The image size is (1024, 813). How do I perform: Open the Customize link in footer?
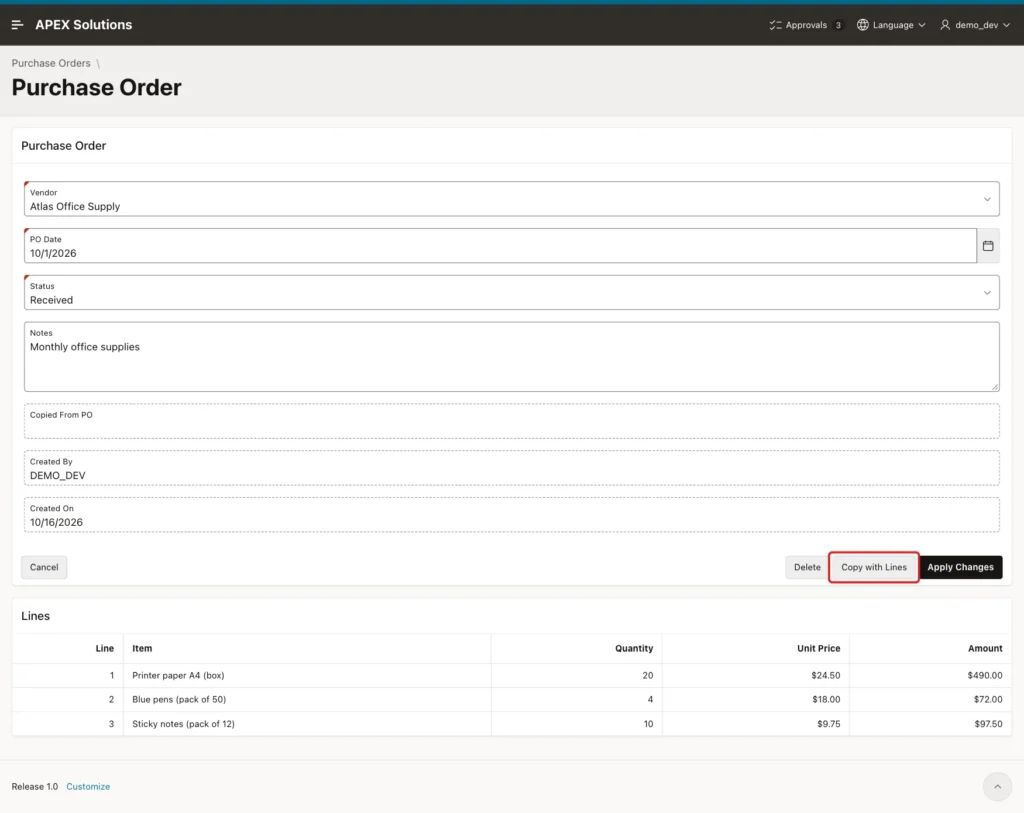tap(88, 786)
